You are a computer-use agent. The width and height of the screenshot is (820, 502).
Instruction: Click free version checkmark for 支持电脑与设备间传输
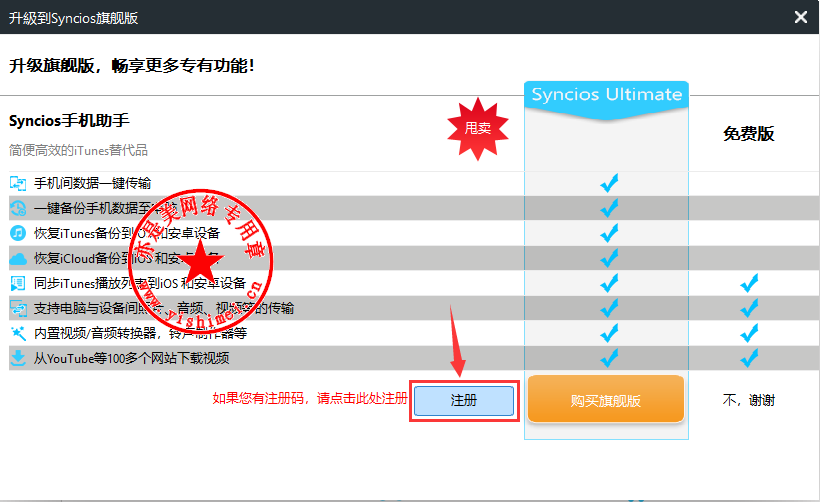click(x=749, y=309)
